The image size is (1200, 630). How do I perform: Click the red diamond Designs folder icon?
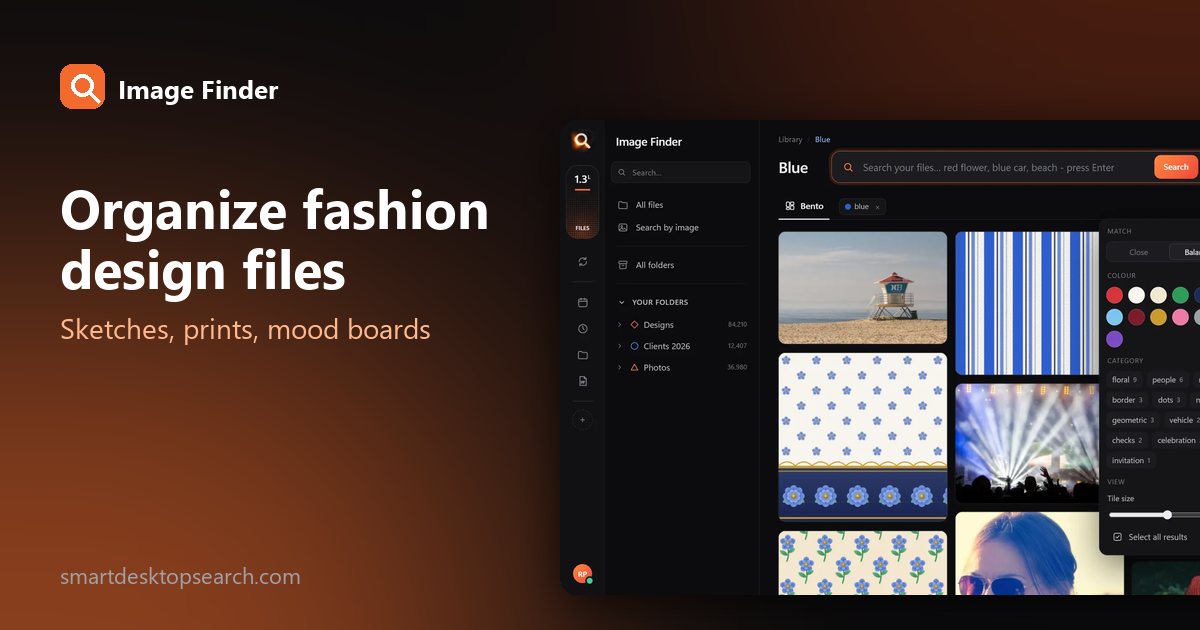634,325
